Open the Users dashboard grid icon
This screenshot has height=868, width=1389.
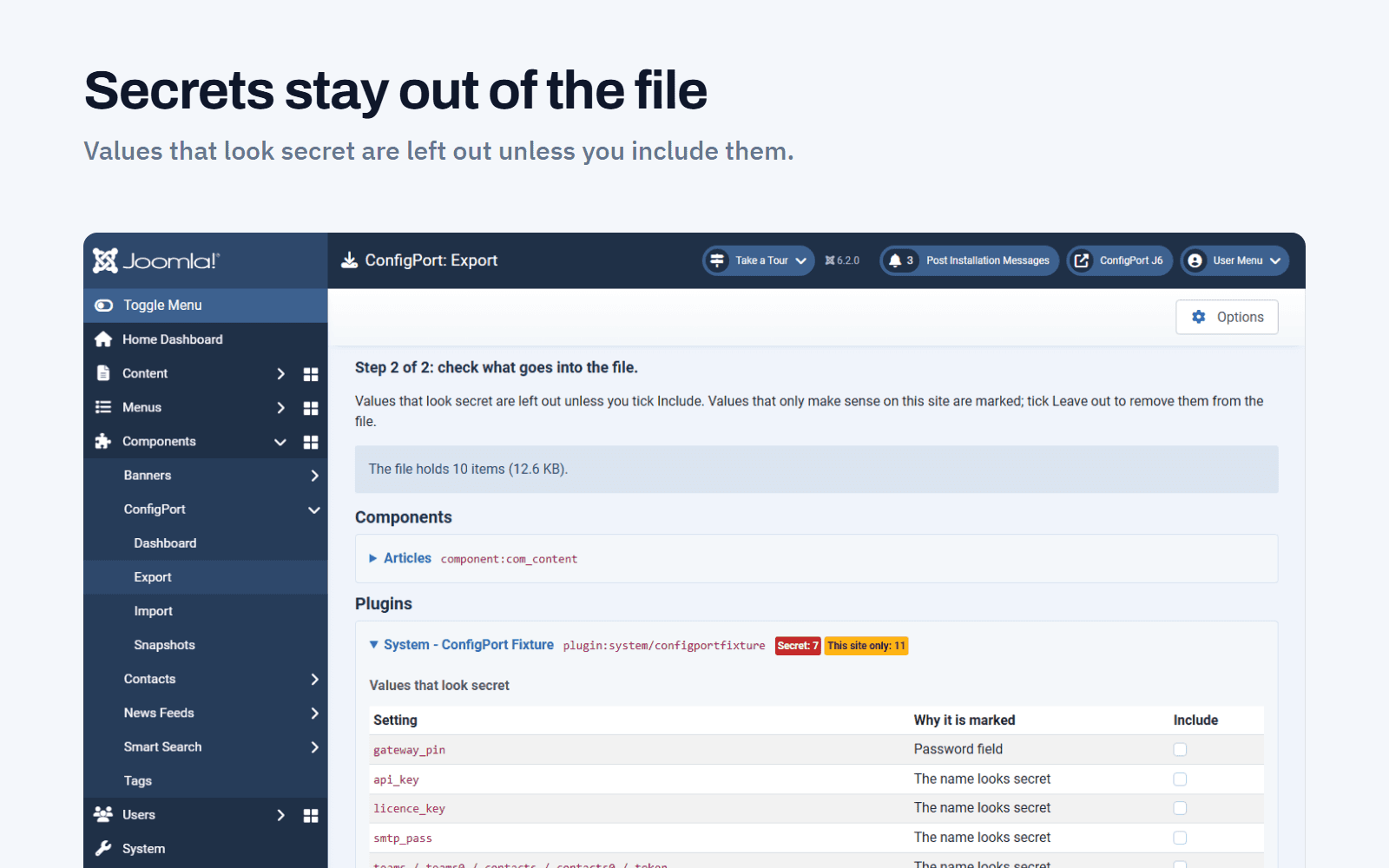[x=311, y=815]
